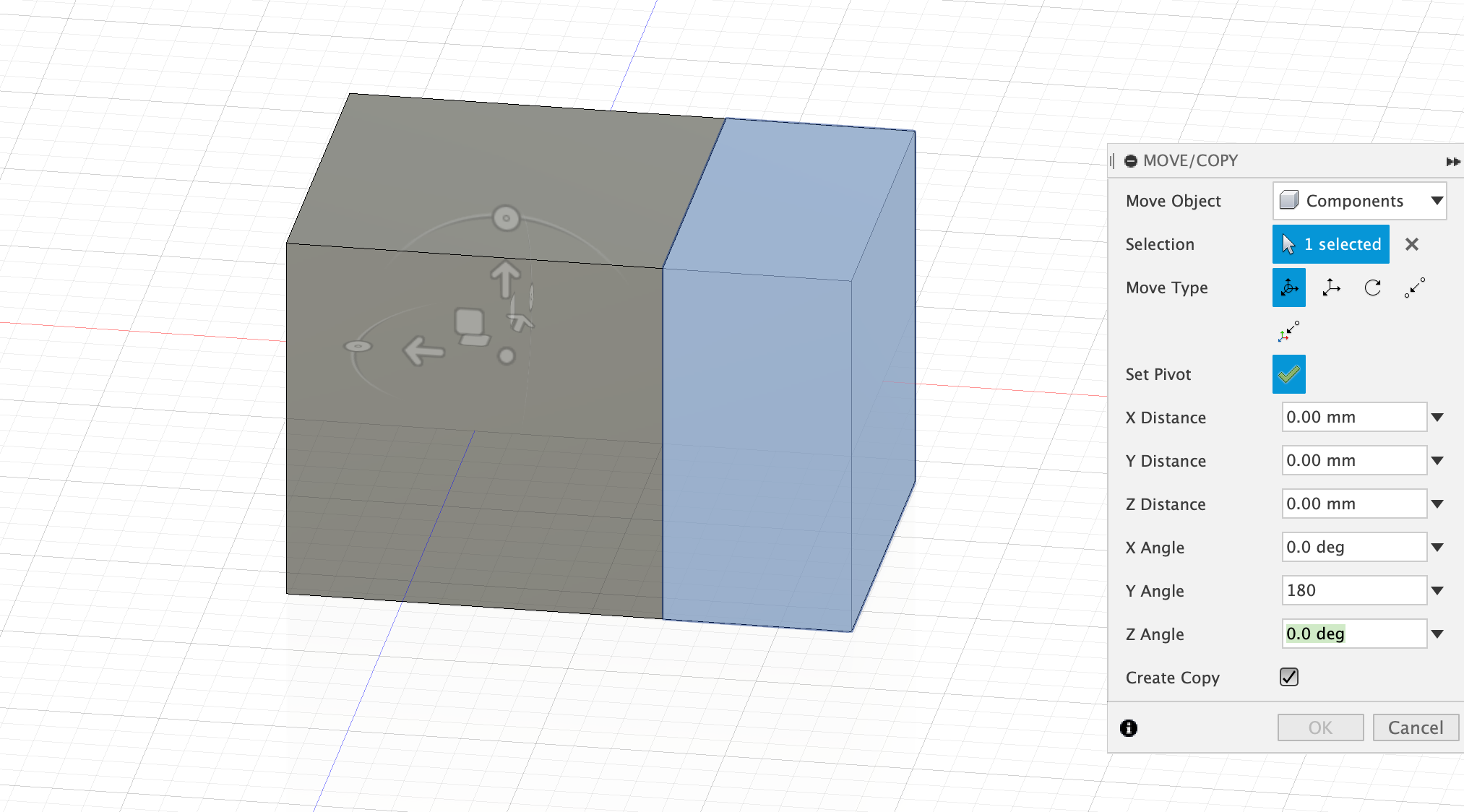Expand the Z Distance dropdown
1464x812 pixels.
1437,504
